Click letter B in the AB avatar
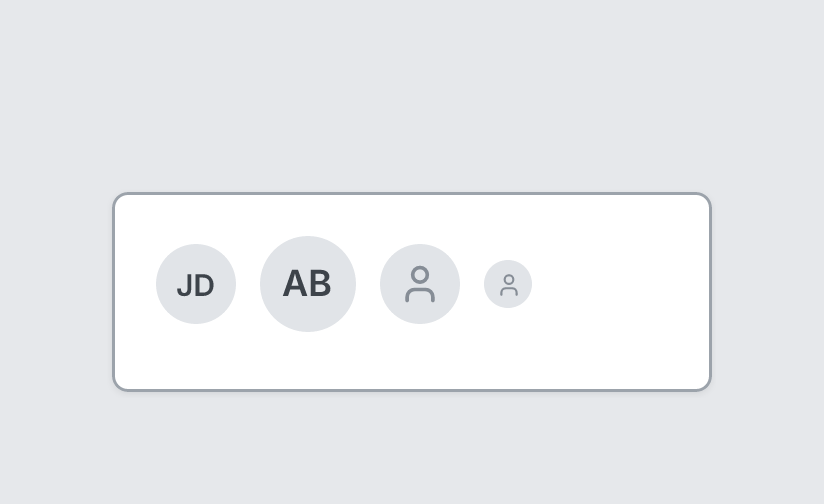The width and height of the screenshot is (824, 504). click(320, 284)
